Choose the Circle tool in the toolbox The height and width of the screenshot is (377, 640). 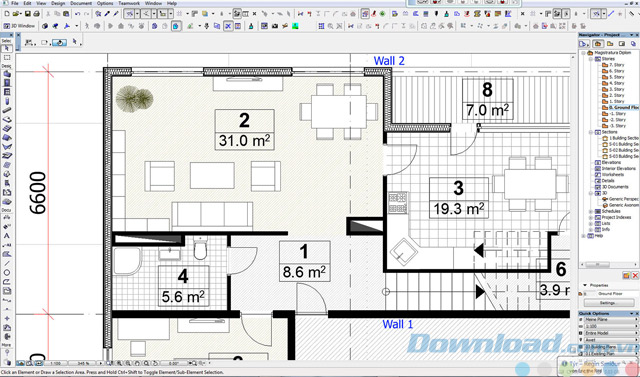[7, 273]
